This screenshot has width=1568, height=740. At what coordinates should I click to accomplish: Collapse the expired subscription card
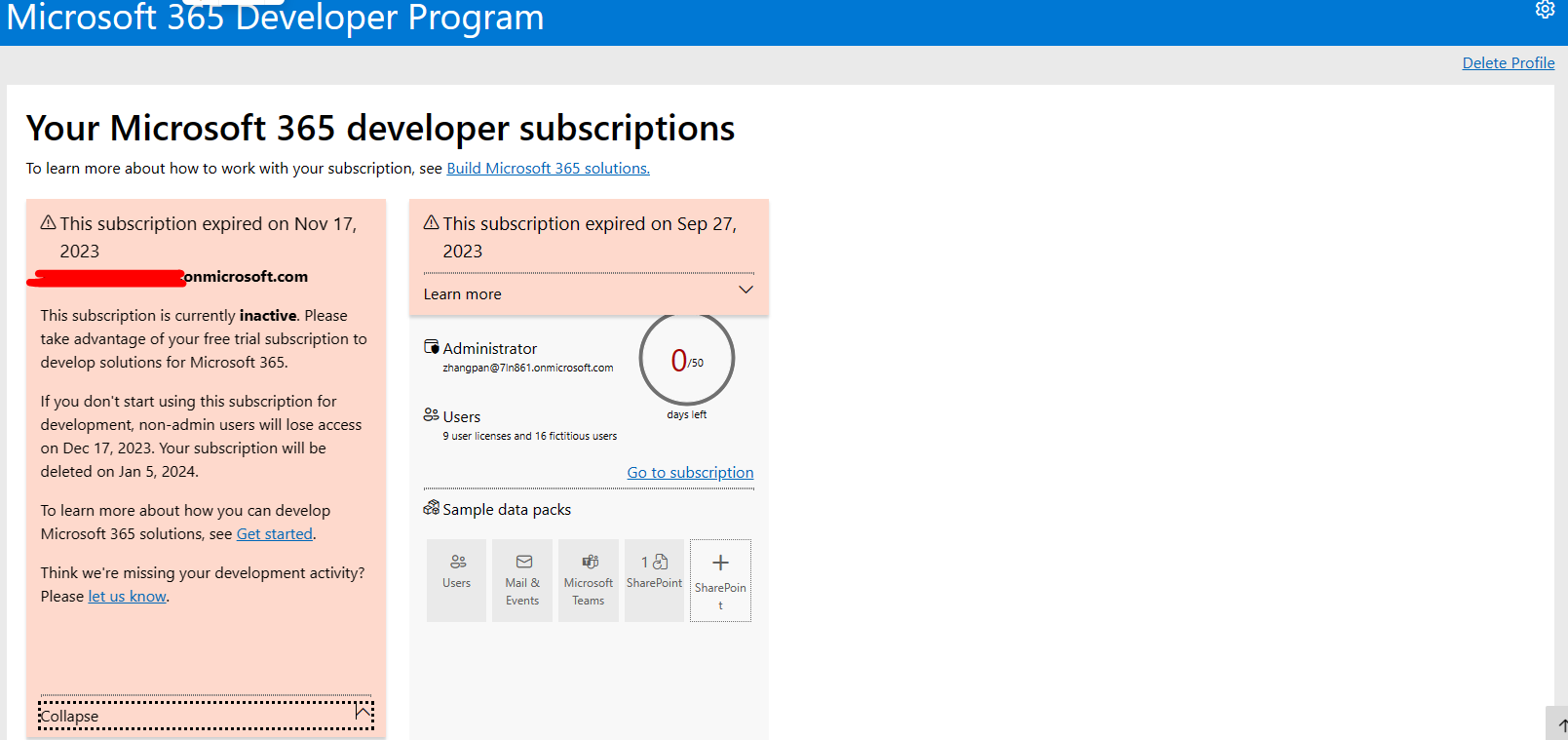(x=206, y=716)
